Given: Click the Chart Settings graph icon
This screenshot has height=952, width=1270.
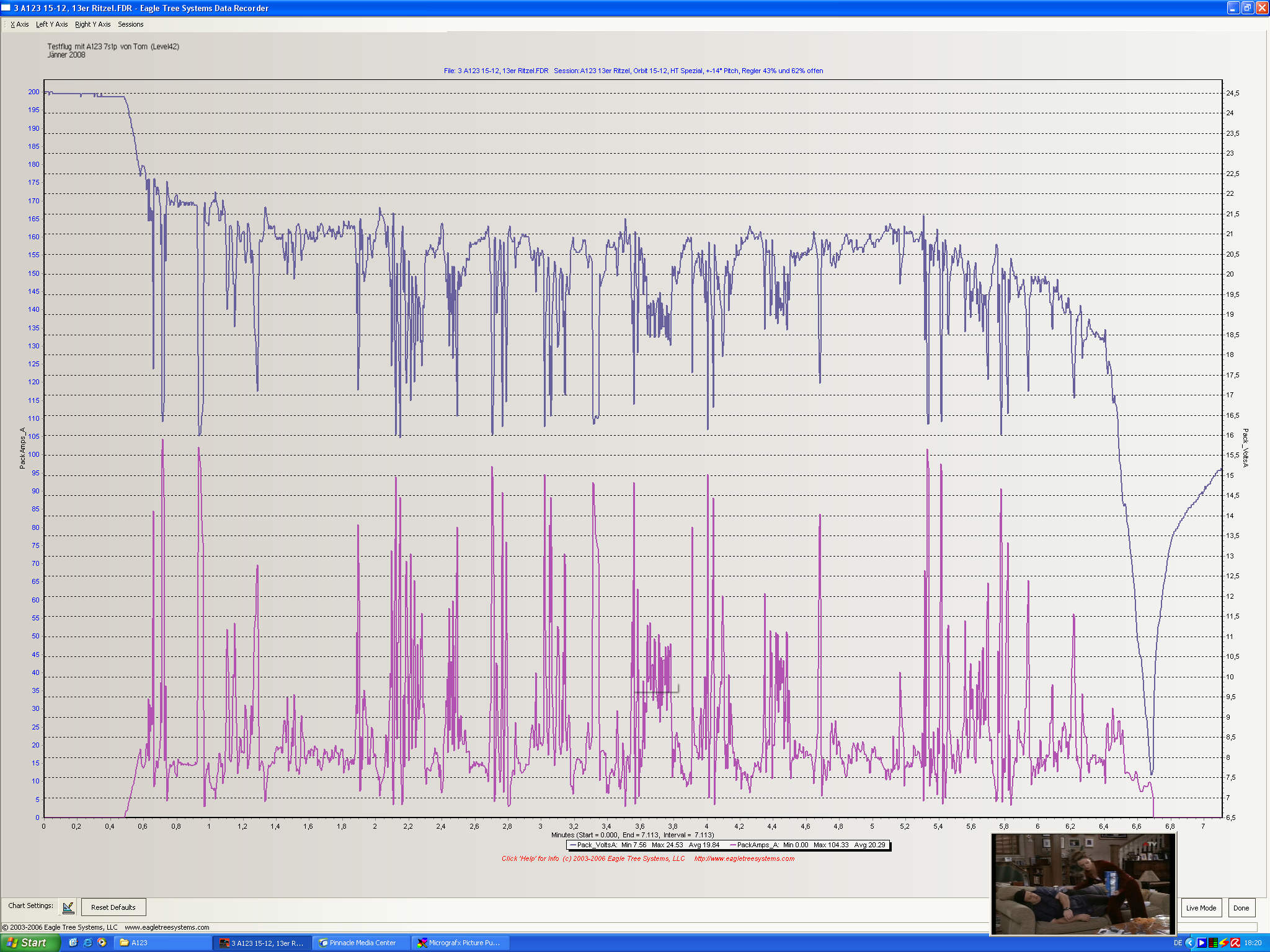Looking at the screenshot, I should pos(68,907).
